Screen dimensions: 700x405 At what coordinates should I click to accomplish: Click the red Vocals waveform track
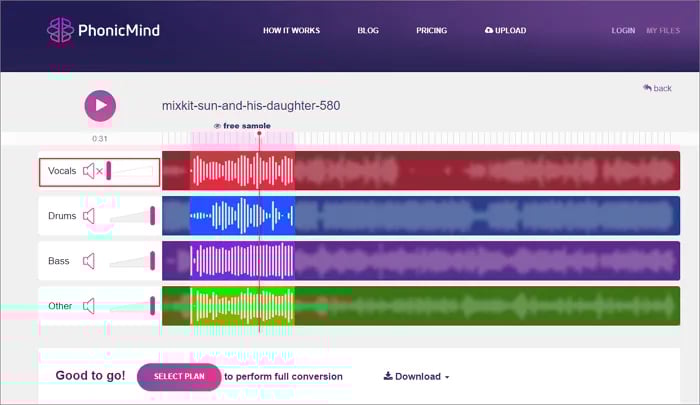pyautogui.click(x=420, y=171)
